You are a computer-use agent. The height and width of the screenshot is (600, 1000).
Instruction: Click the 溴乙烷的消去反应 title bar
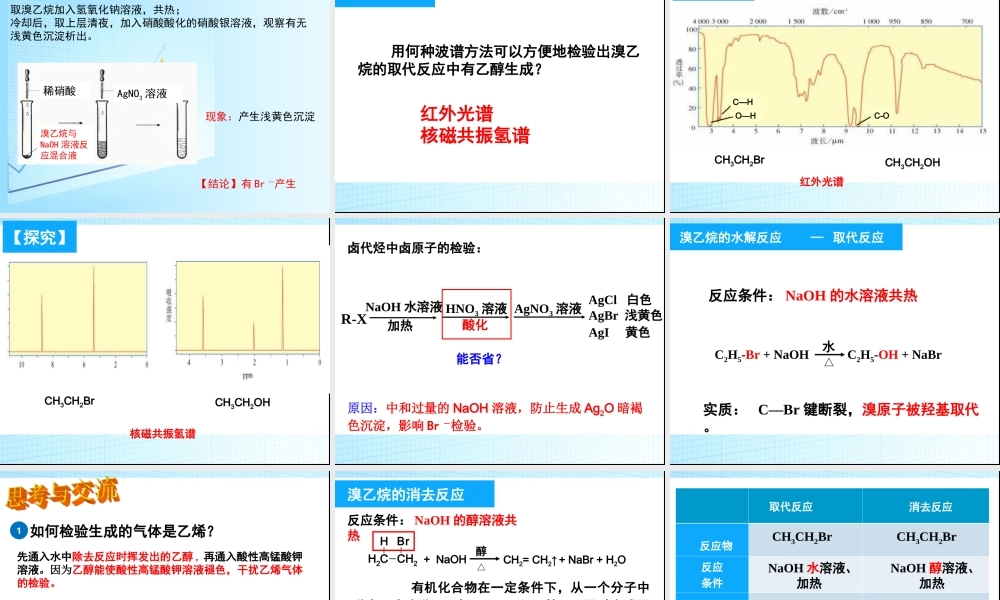[415, 494]
